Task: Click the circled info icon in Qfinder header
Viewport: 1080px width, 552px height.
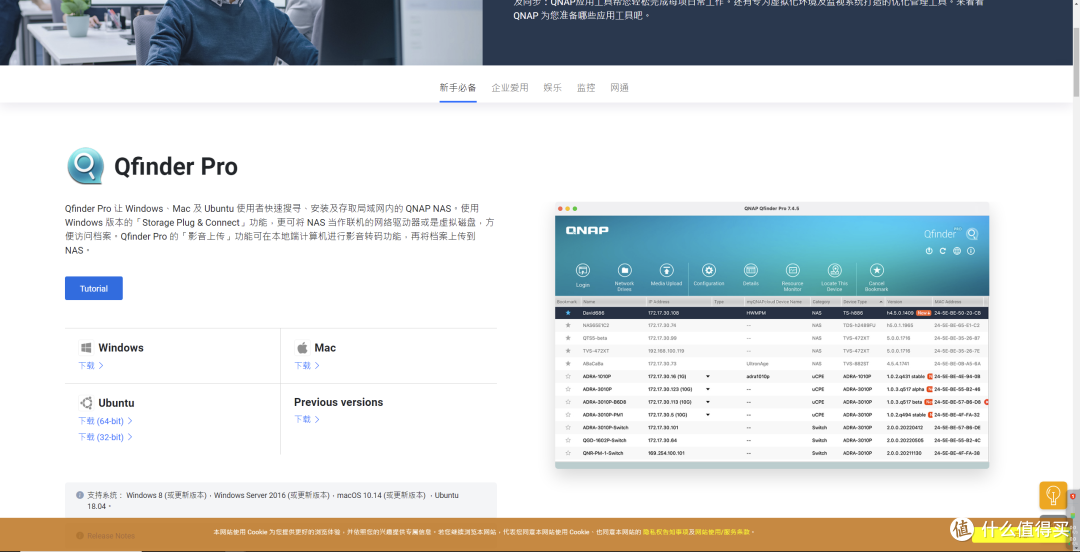Action: tap(971, 251)
